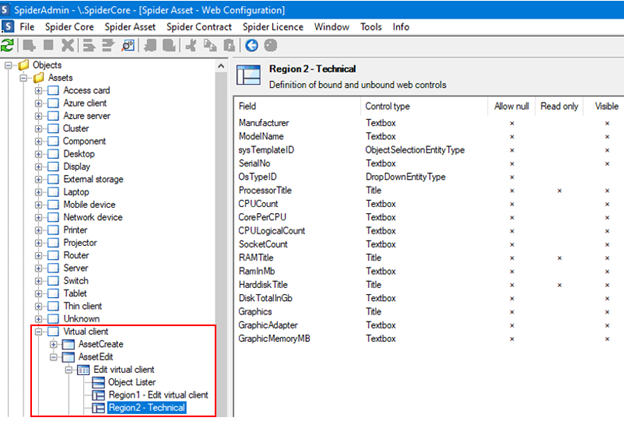Collapse the Assets tree node
The height and width of the screenshot is (421, 624).
tap(23, 78)
